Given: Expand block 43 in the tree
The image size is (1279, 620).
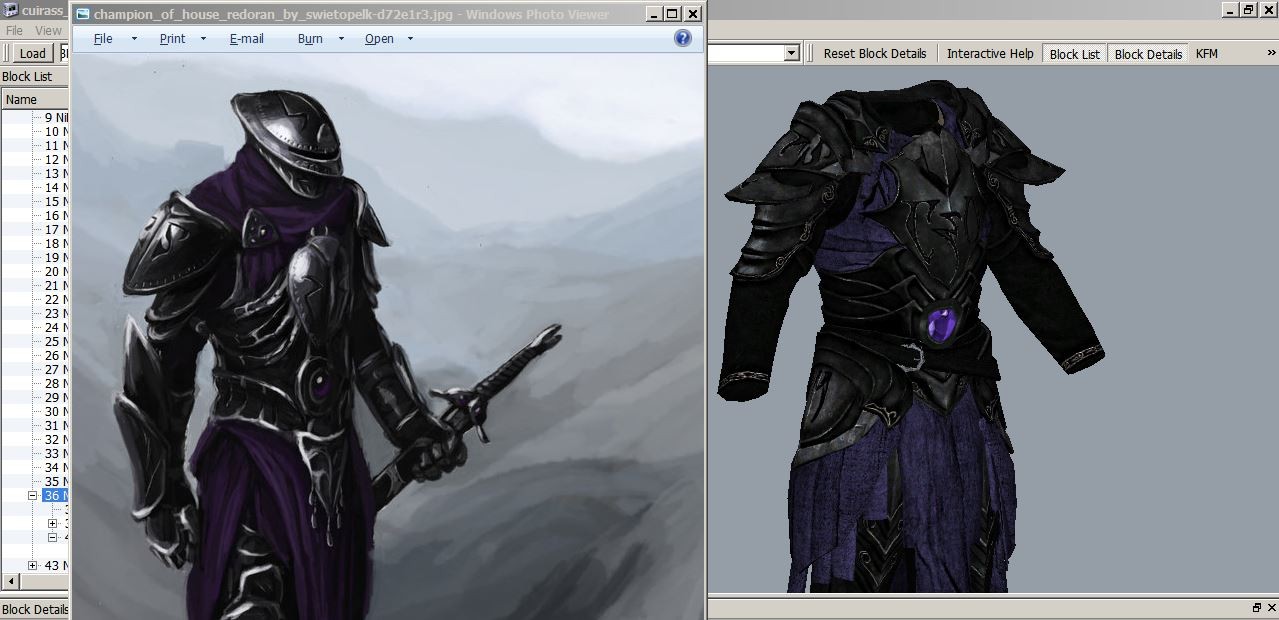Looking at the screenshot, I should [x=33, y=566].
